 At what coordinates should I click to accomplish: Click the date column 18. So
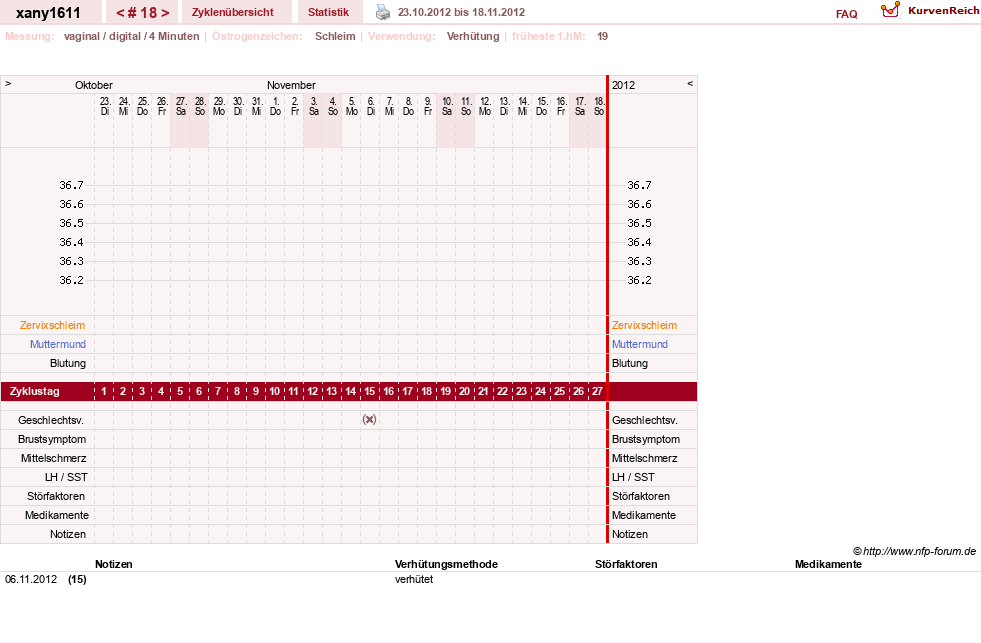tap(599, 106)
